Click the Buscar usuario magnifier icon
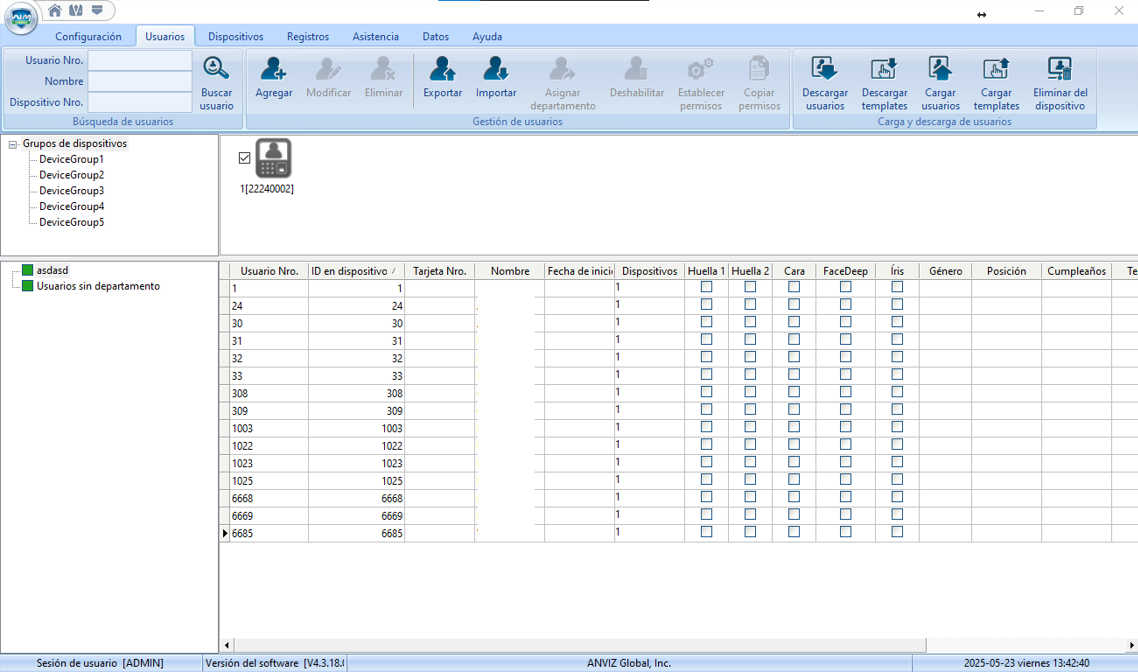Image resolution: width=1138 pixels, height=672 pixels. pos(216,68)
